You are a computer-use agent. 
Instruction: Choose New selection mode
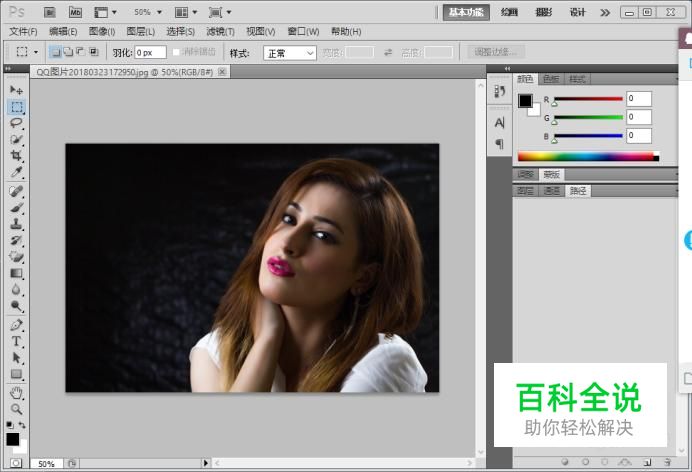[55, 52]
